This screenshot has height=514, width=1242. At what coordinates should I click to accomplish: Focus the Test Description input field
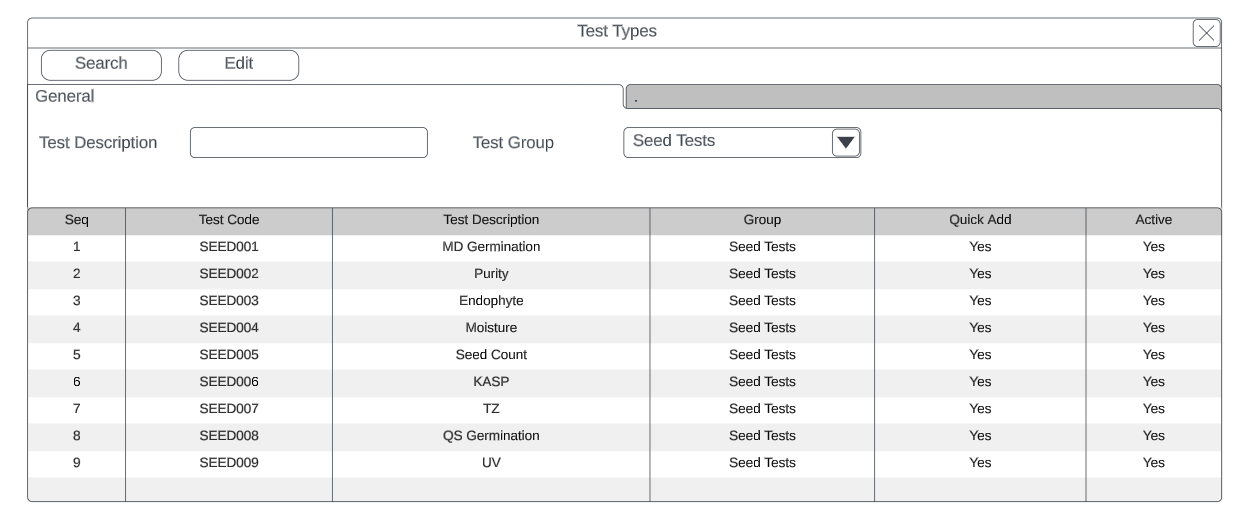(x=308, y=143)
